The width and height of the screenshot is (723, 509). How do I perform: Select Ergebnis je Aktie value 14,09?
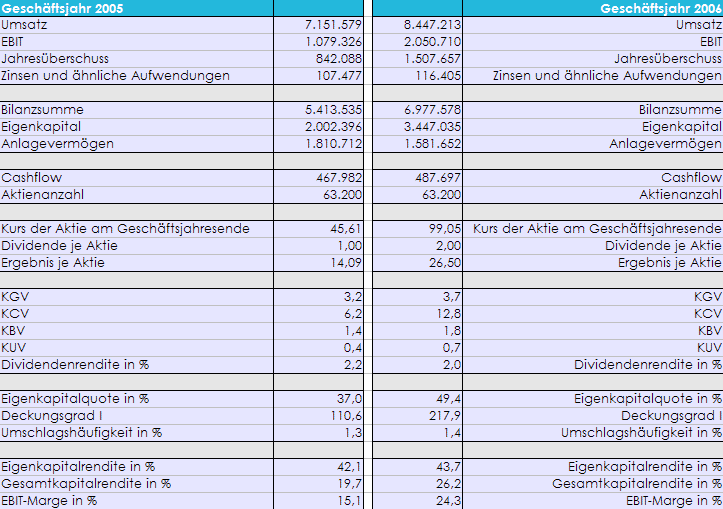pos(346,263)
